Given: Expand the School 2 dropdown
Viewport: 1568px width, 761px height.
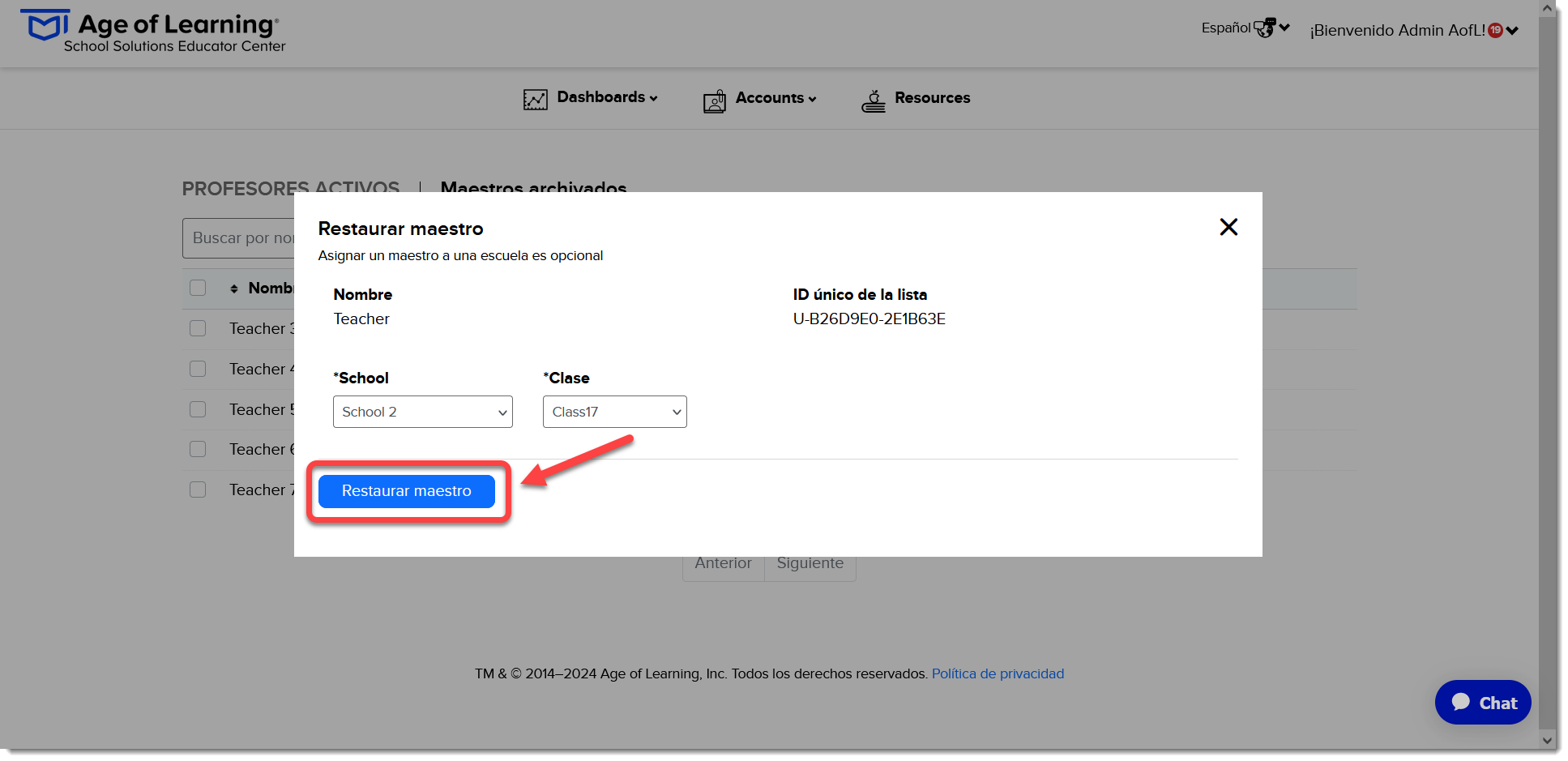Looking at the screenshot, I should point(422,412).
